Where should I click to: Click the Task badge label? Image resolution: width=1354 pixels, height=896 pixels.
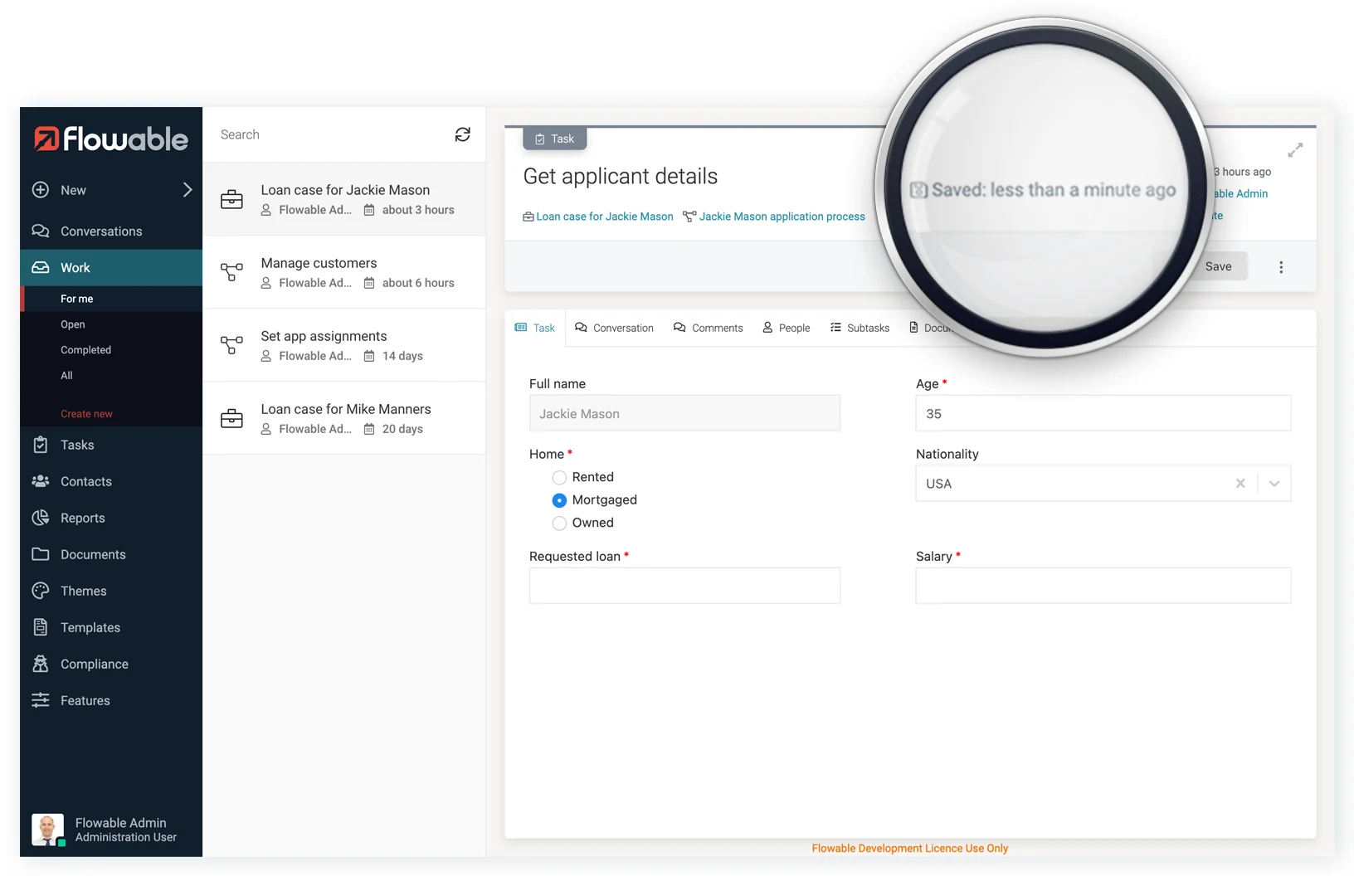click(555, 139)
